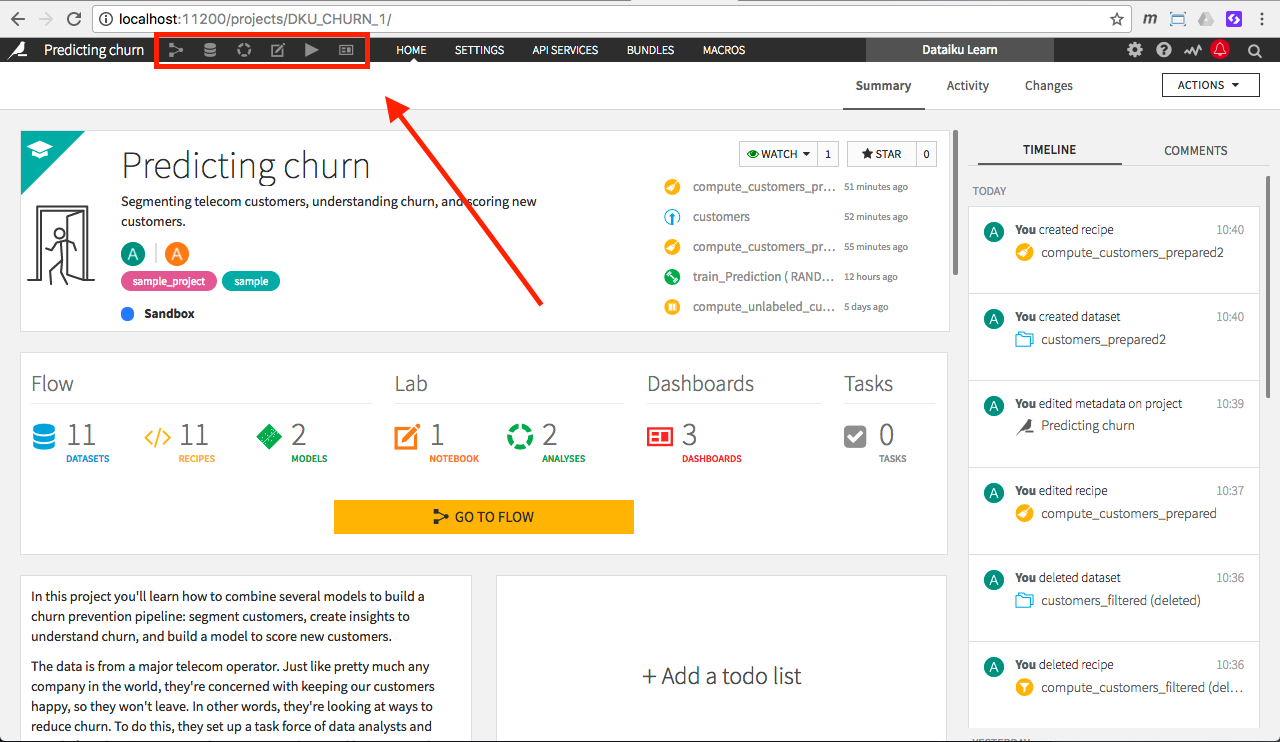This screenshot has height=742, width=1280.
Task: Open the WATCH dropdown
Action: pyautogui.click(x=778, y=154)
